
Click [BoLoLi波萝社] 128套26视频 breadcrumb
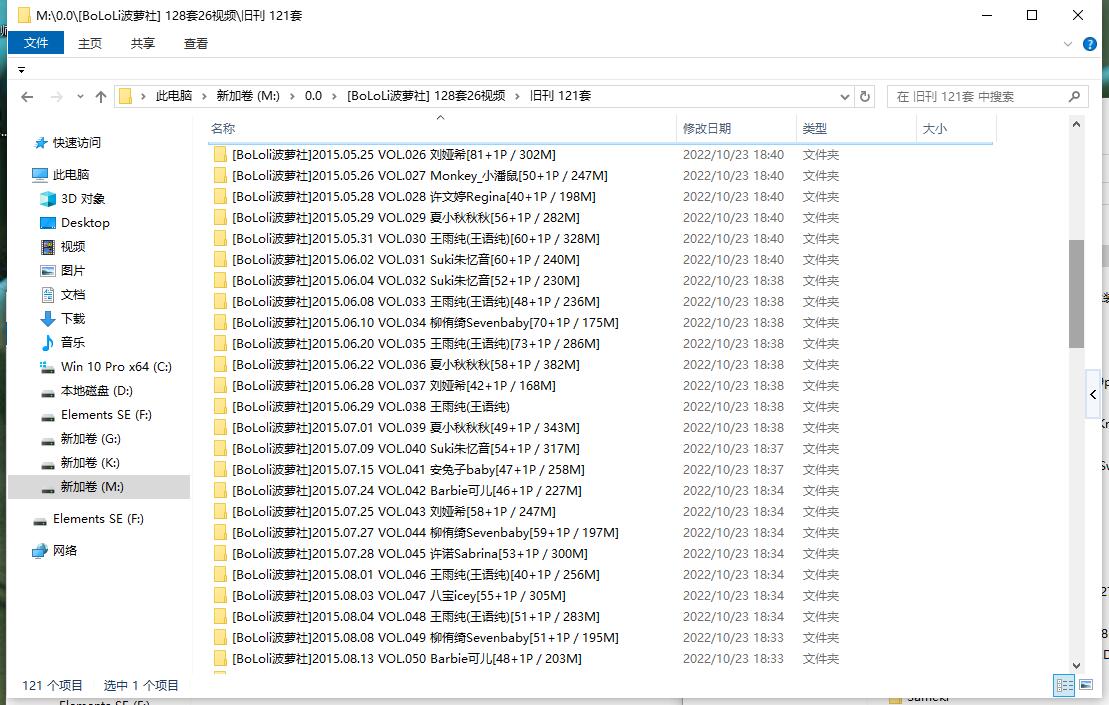click(x=426, y=96)
